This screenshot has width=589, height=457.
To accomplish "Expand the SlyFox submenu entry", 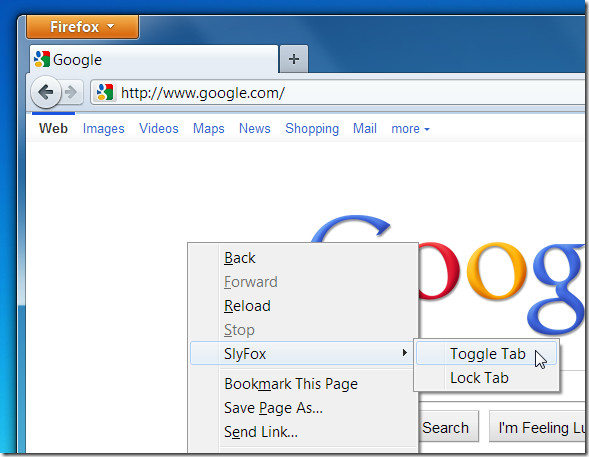I will (x=303, y=353).
